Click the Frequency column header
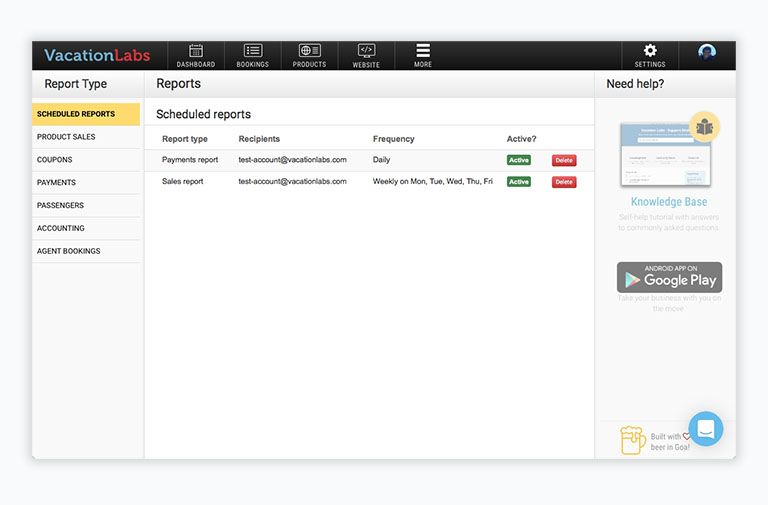 (393, 139)
